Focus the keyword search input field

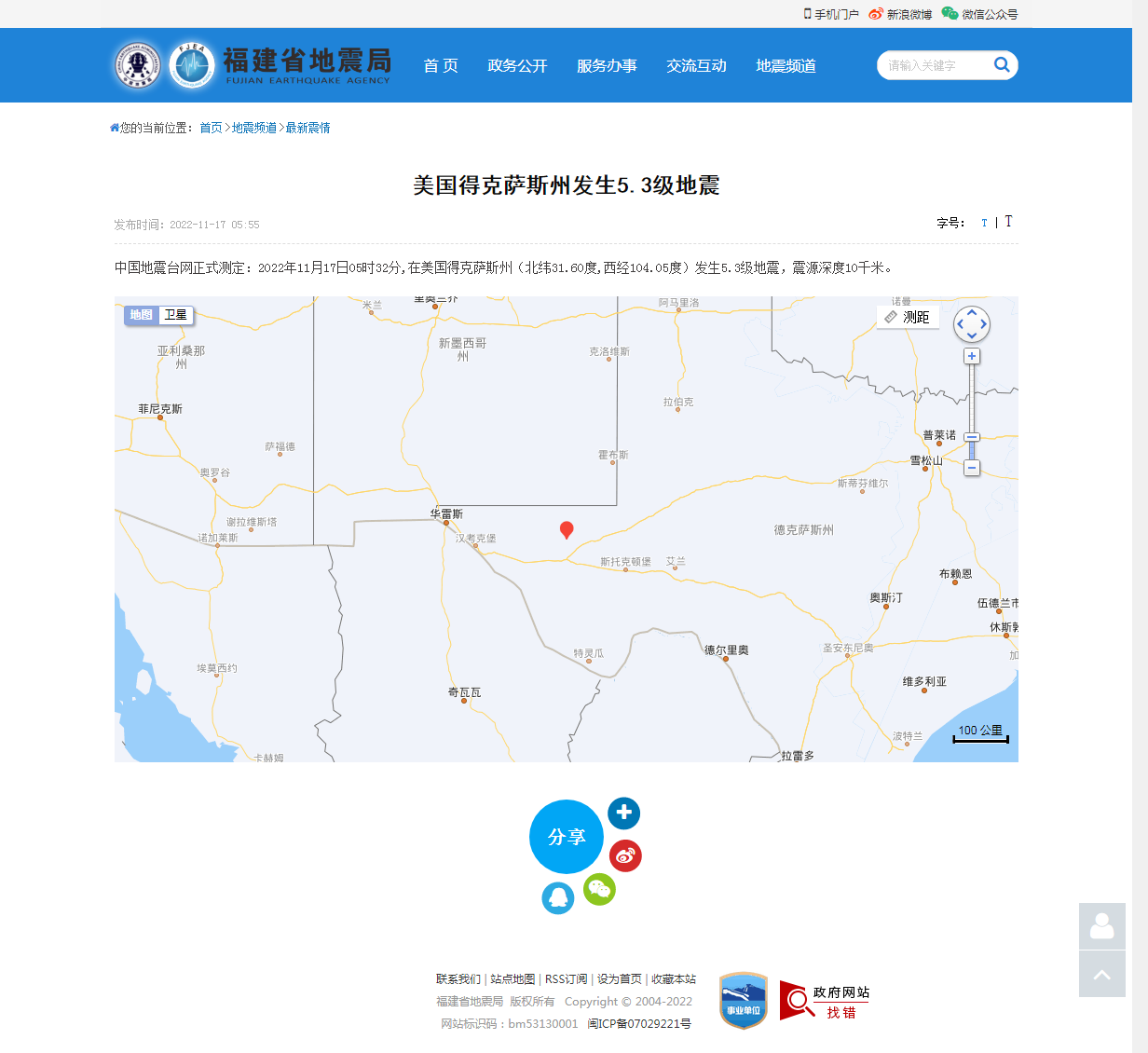(932, 65)
